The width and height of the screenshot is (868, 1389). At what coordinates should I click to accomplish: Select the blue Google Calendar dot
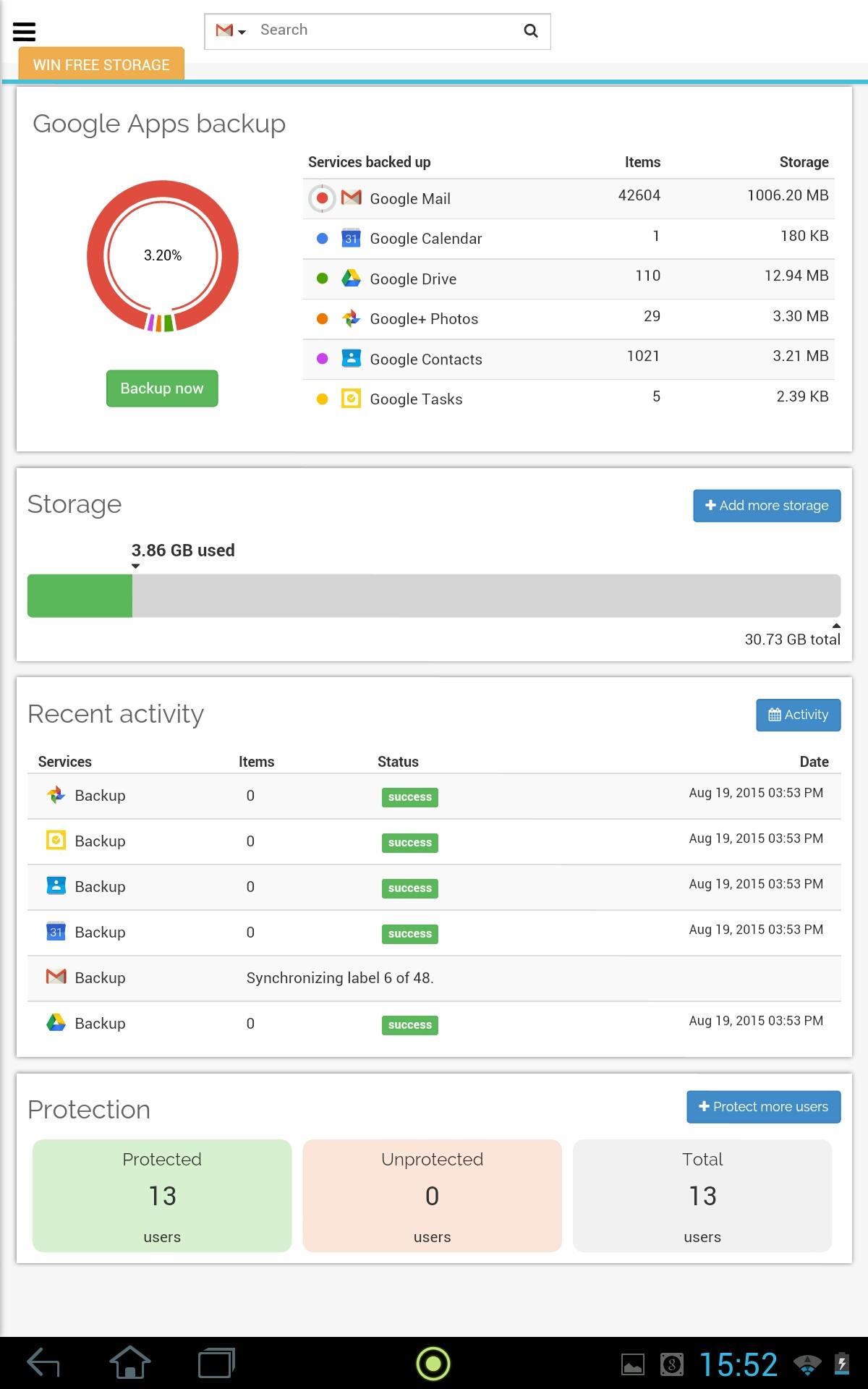coord(323,238)
